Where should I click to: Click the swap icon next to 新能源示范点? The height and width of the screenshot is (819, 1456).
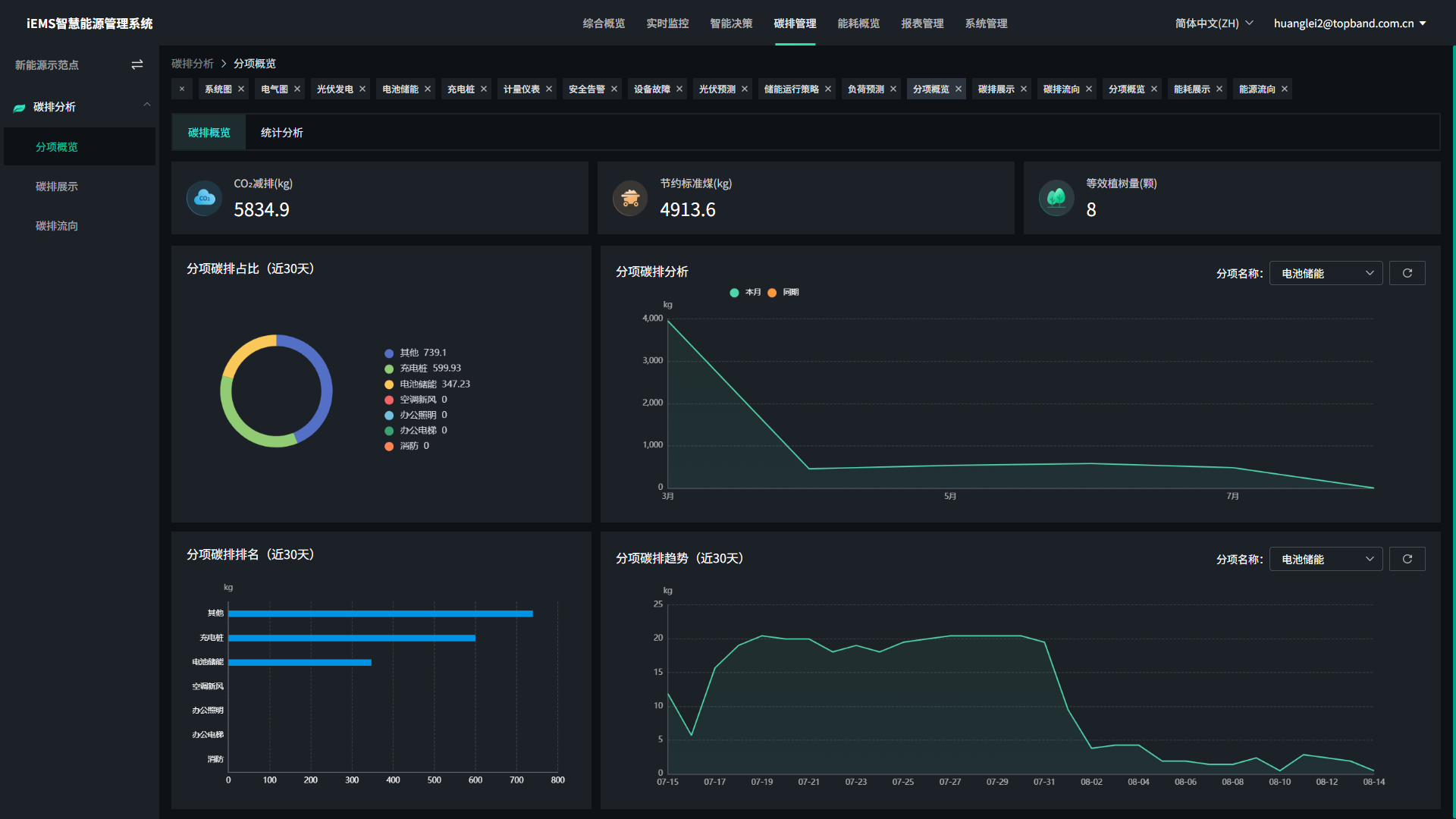(x=137, y=64)
